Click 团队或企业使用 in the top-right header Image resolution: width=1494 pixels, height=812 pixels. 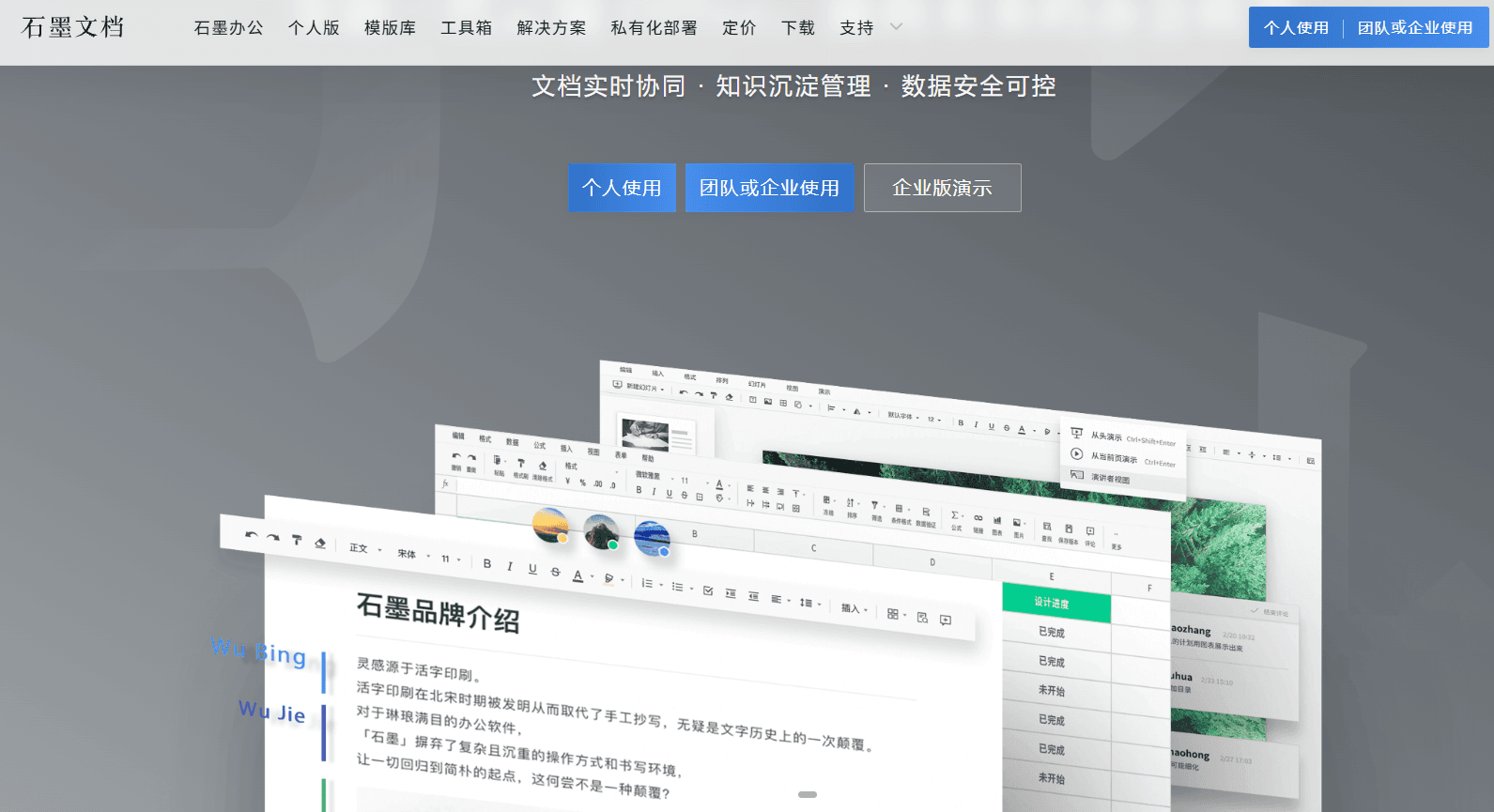coord(1415,27)
